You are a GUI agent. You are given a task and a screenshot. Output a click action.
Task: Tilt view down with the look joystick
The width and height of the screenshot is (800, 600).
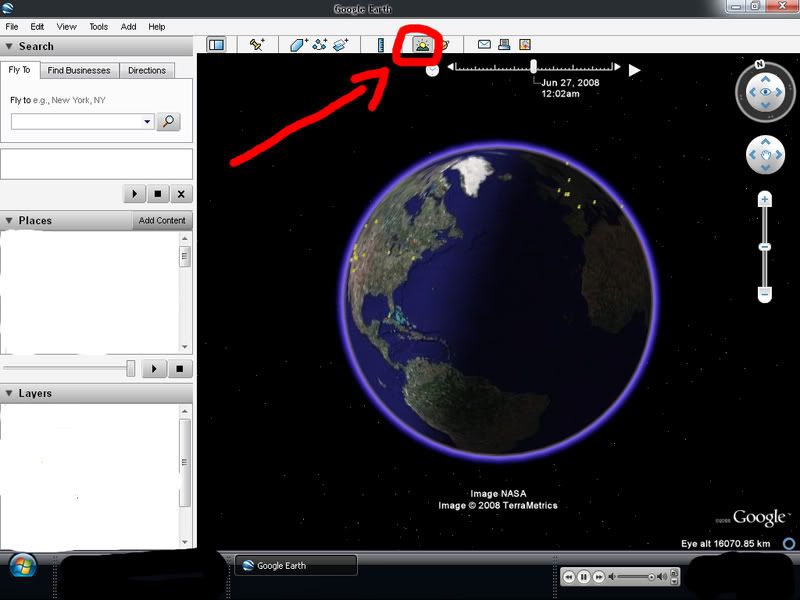pos(765,105)
